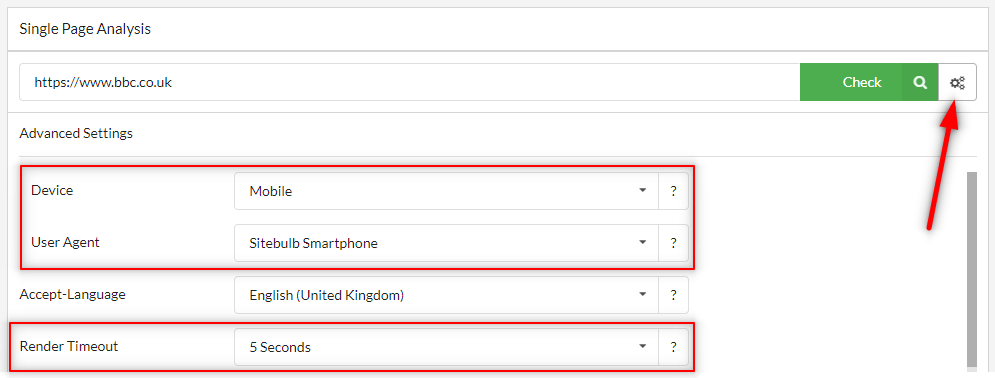Expand the Accept-Language dropdown caret arrow

[642, 295]
